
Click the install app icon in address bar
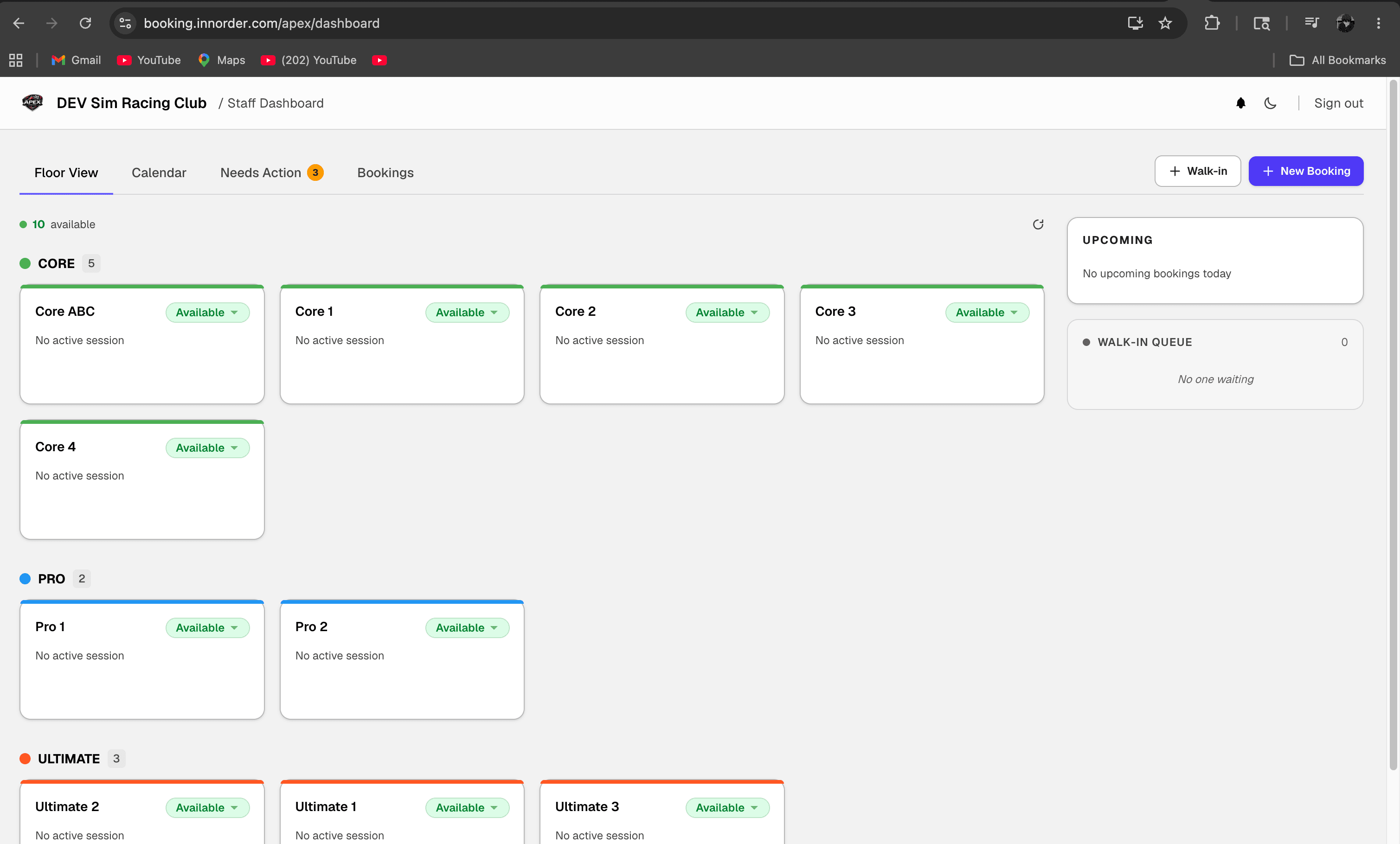pos(1135,23)
